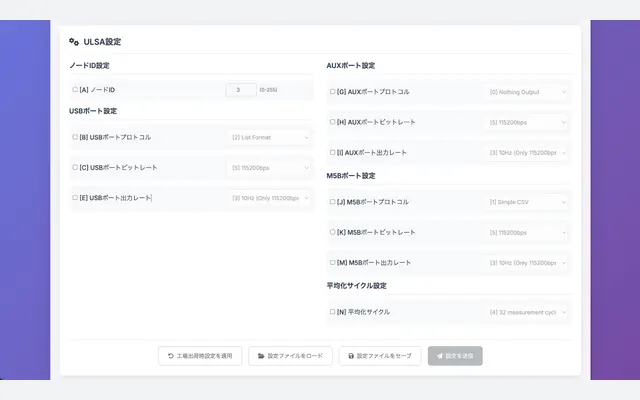Open the M5Bポート出力レート 10Hz dropdown
Image resolution: width=640 pixels, height=400 pixels.
[527, 263]
